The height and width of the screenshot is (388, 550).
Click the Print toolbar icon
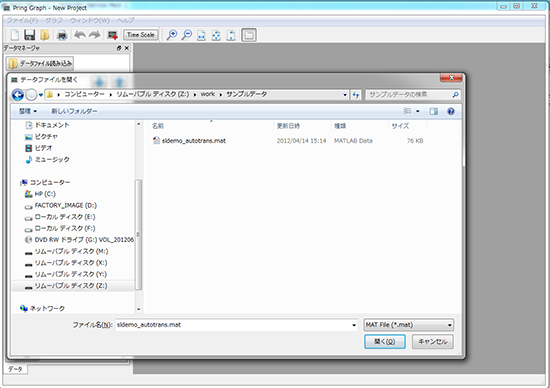pos(62,35)
